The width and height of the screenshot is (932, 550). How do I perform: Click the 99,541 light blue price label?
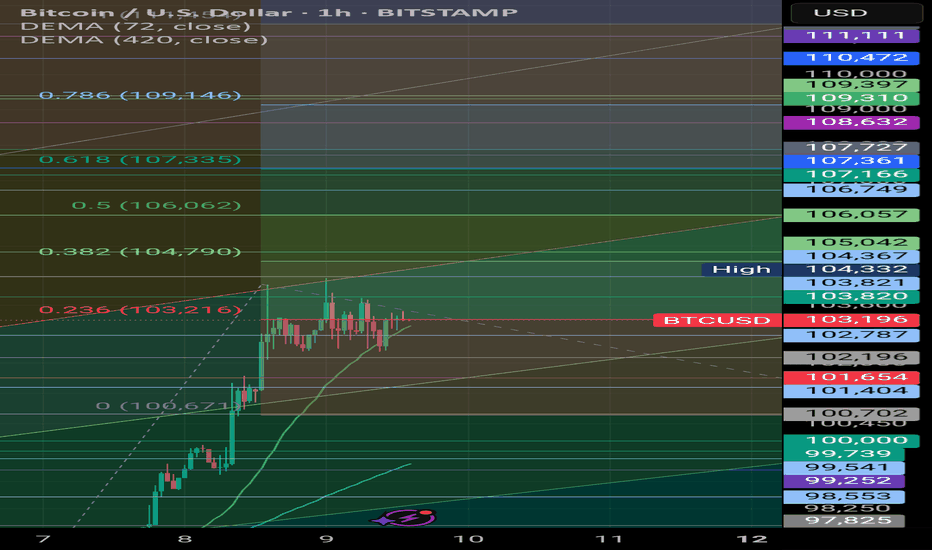[x=844, y=467]
